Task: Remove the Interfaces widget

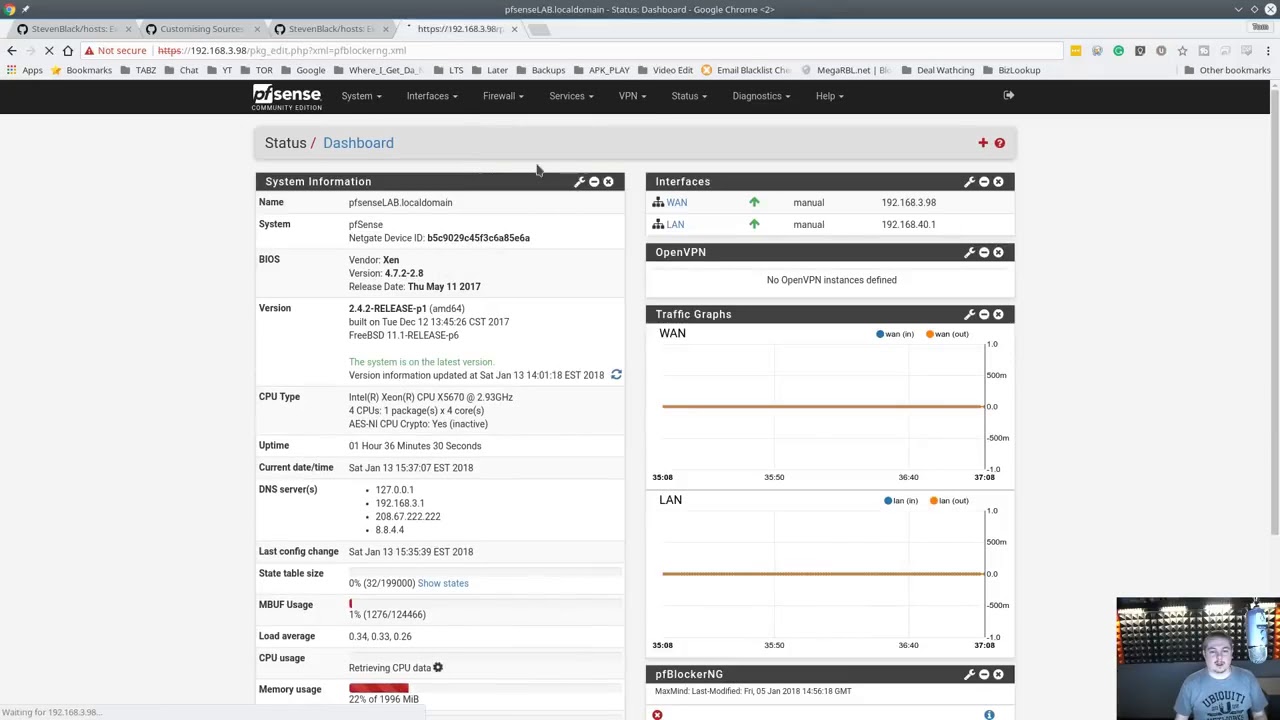Action: [x=998, y=182]
